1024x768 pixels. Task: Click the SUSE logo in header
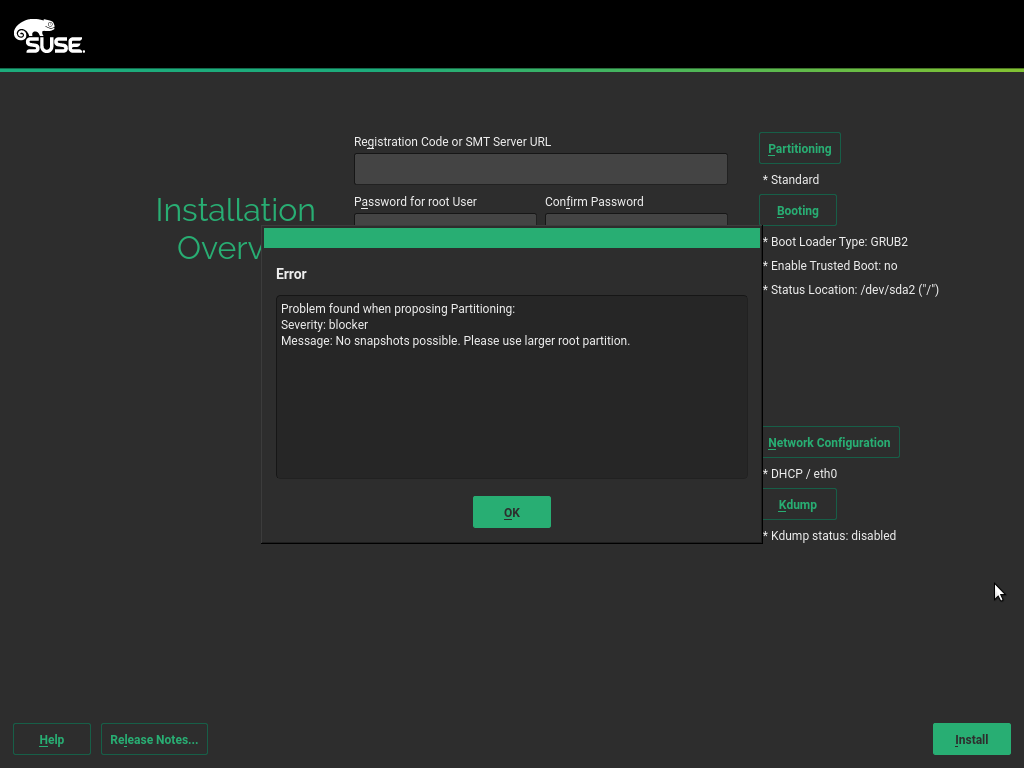(x=49, y=36)
